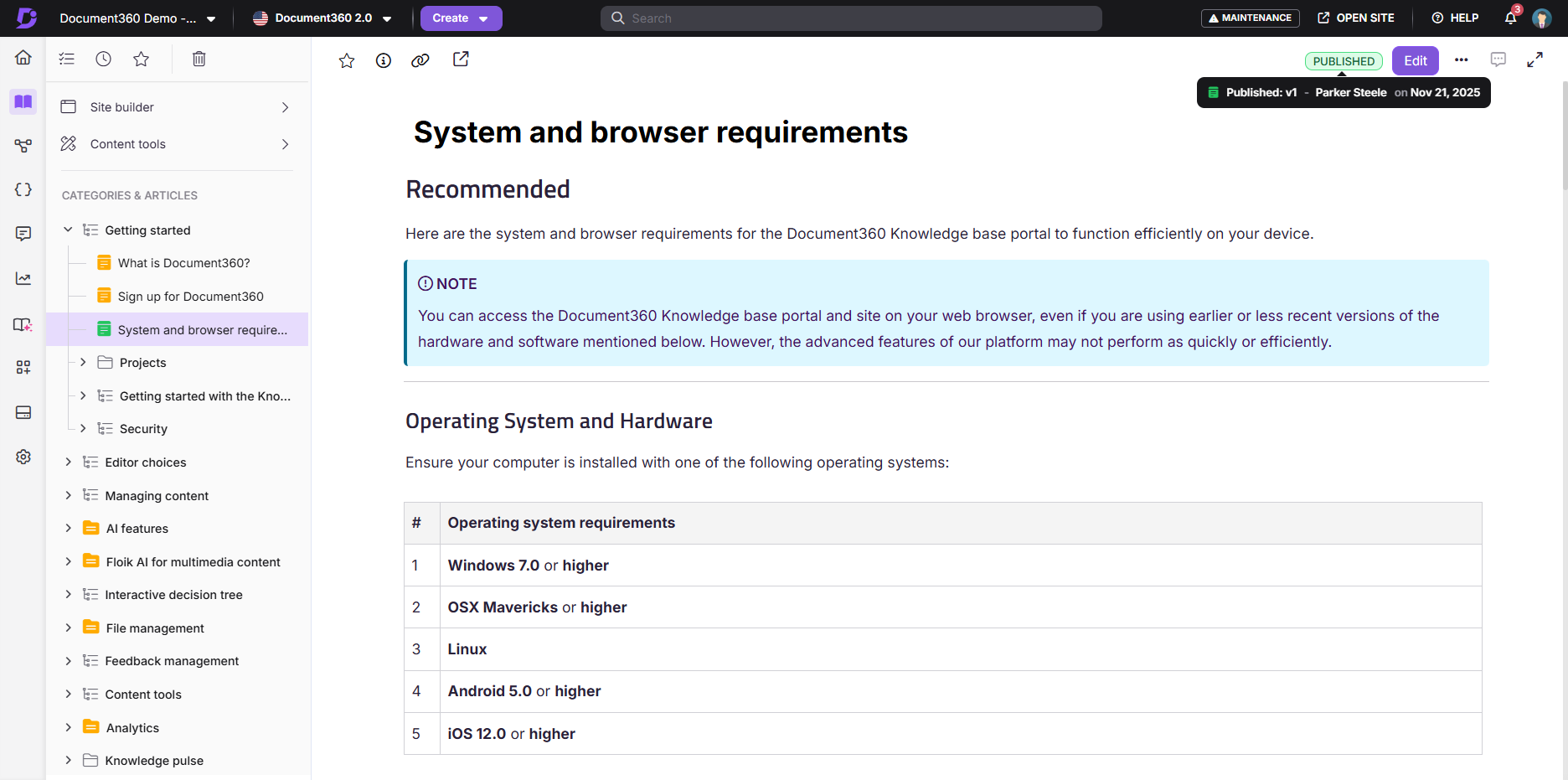
Task: Copy the article link using the link icon
Action: point(420,59)
